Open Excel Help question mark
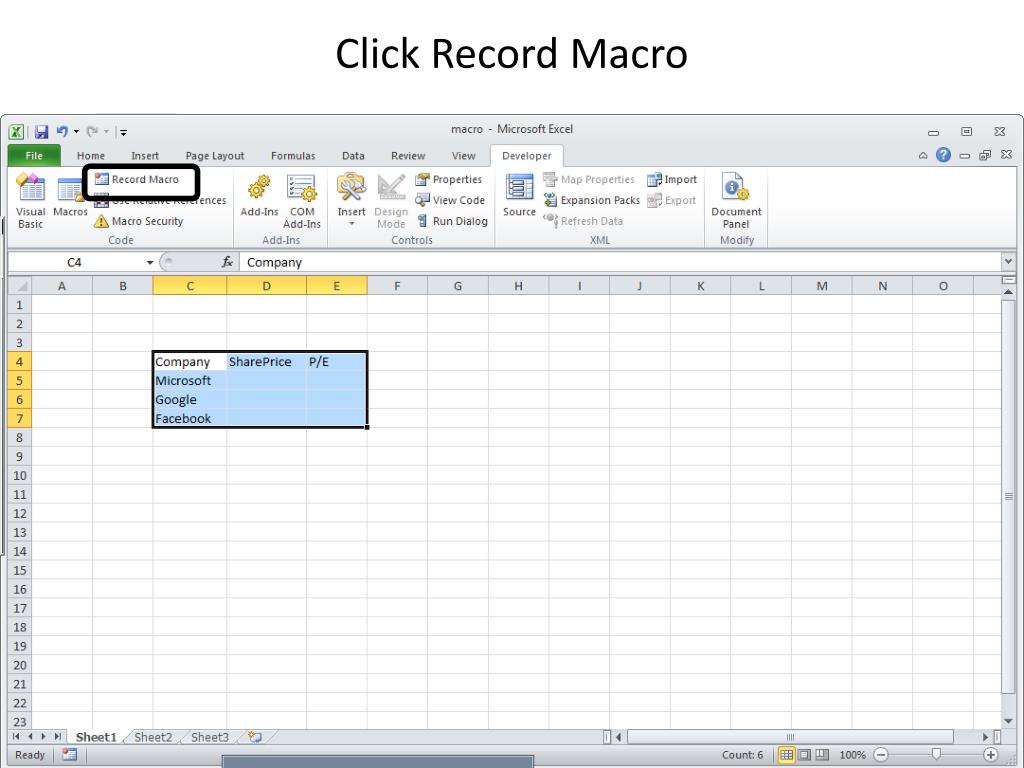This screenshot has height=768, width=1024. (x=943, y=155)
